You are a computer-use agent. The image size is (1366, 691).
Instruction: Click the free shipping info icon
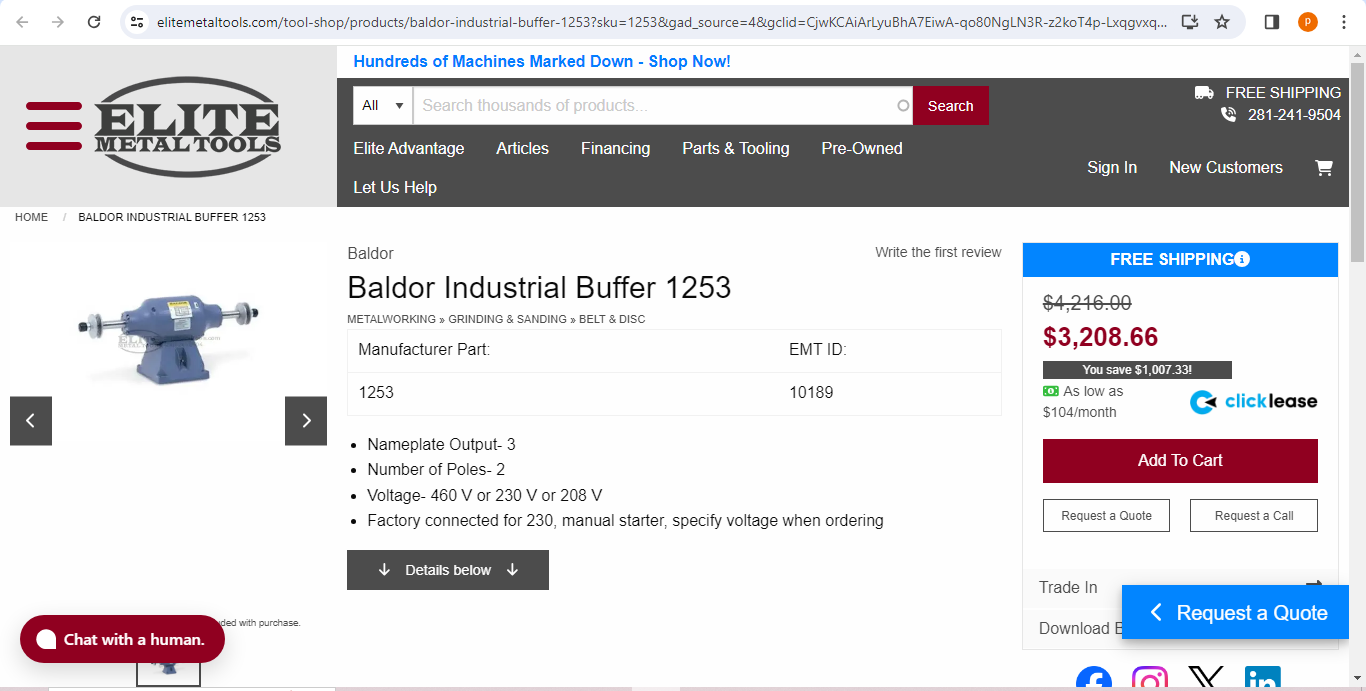pyautogui.click(x=1242, y=260)
